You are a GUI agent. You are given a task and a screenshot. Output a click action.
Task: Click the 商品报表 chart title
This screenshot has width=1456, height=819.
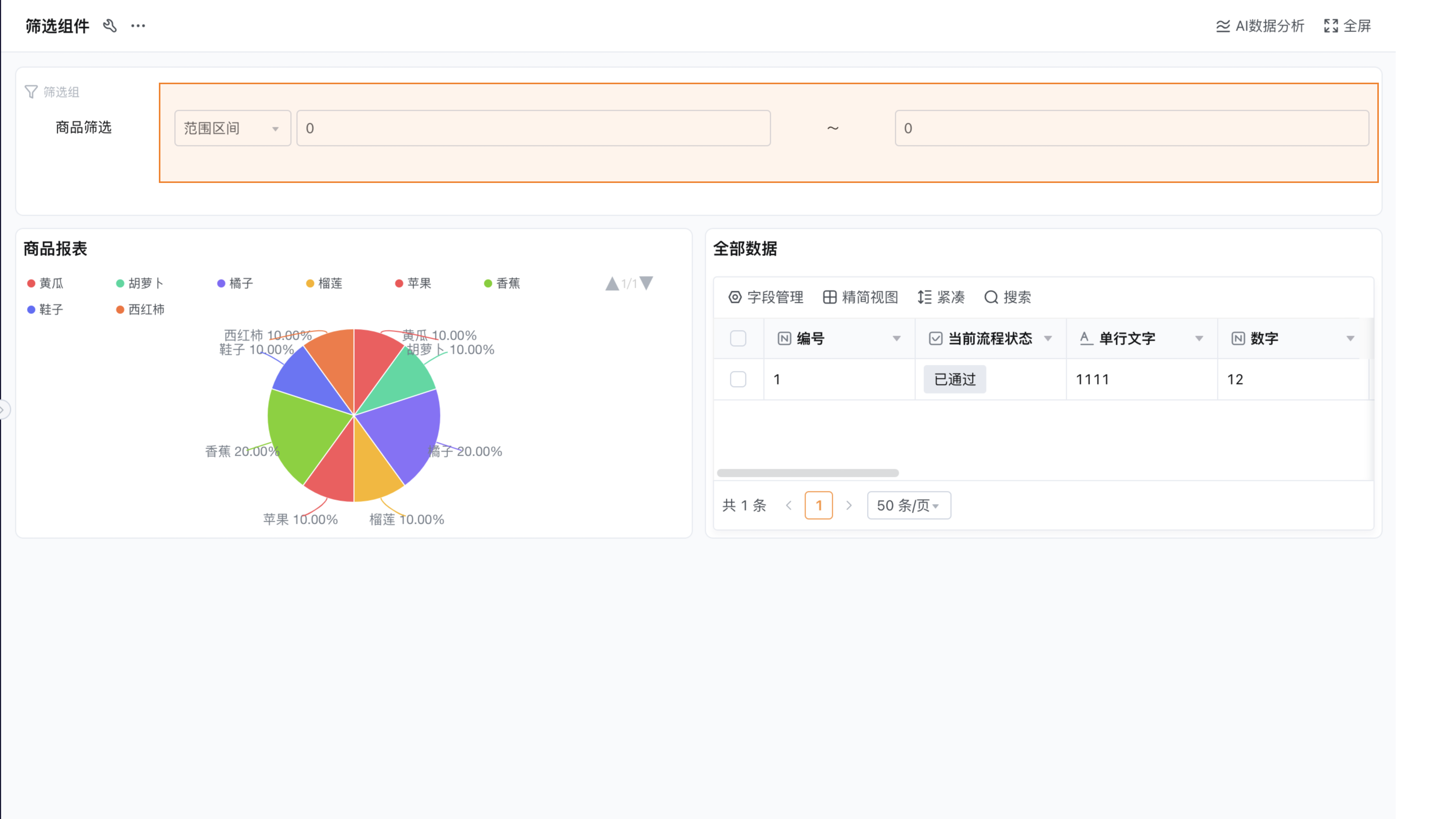point(55,249)
